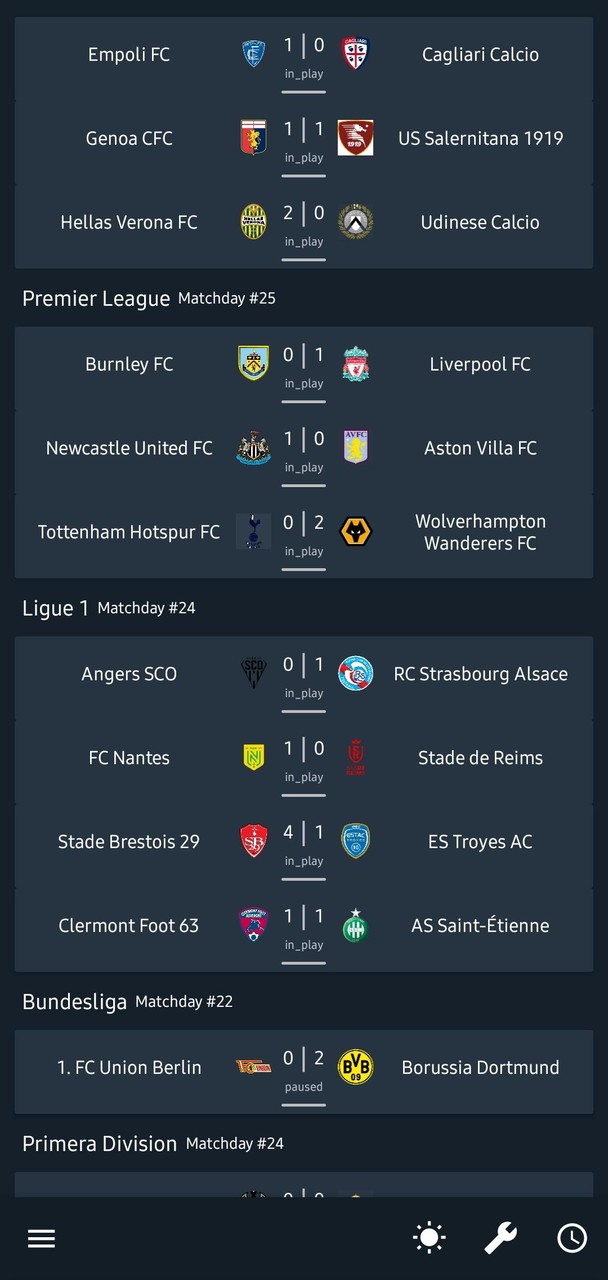Click the Empoli FC team logo

(253, 54)
